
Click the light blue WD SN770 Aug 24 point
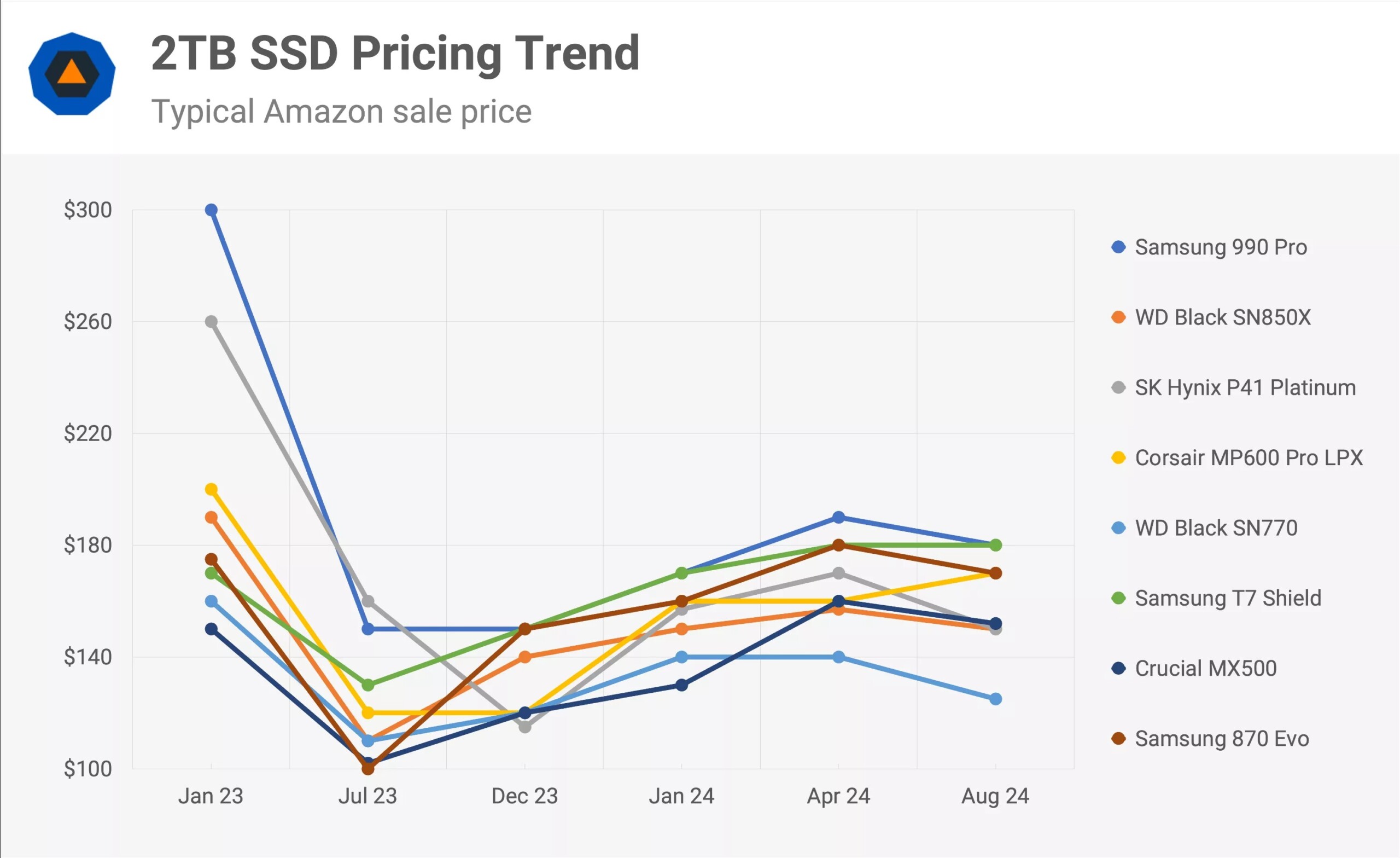(x=995, y=699)
